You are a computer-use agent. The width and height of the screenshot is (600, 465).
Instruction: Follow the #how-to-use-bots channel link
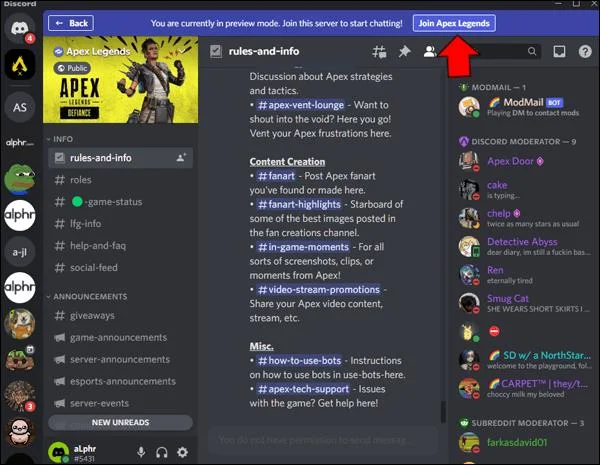[299, 361]
